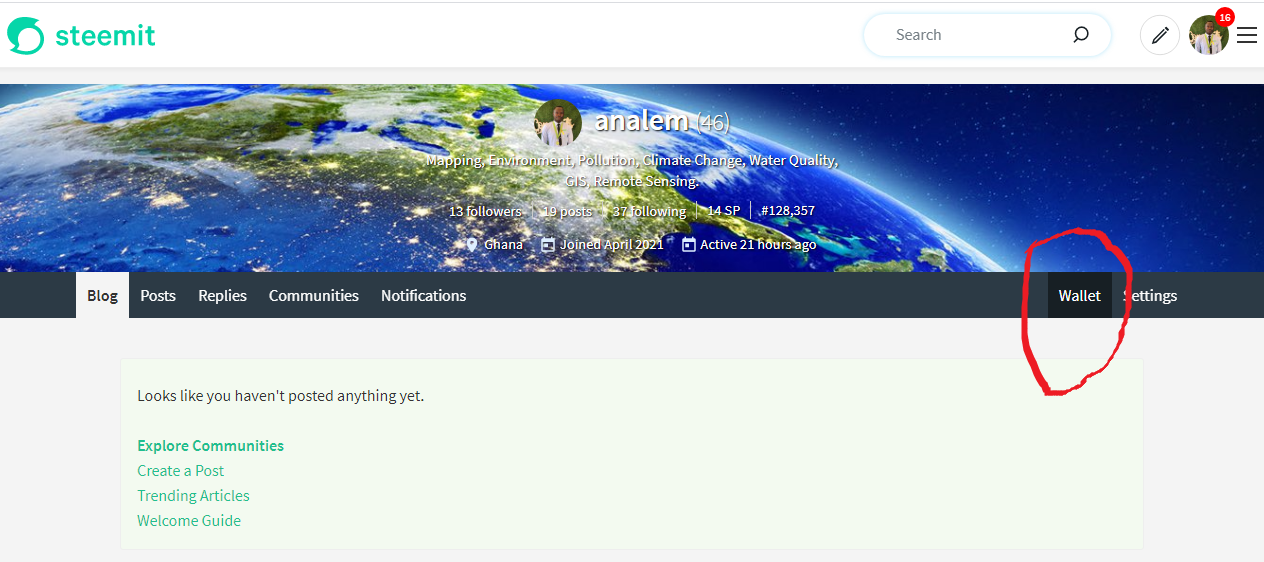Focus the Search input field
The height and width of the screenshot is (562, 1264).
(987, 35)
